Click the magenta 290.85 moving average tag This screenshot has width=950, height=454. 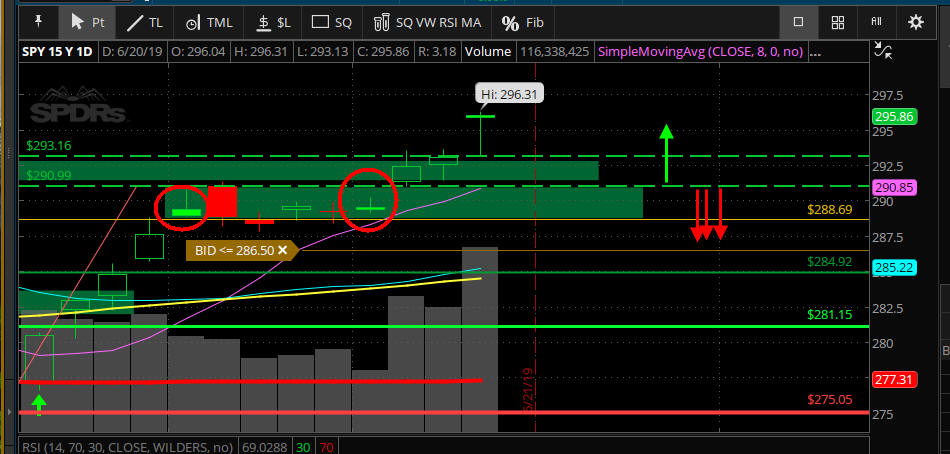pyautogui.click(x=894, y=188)
